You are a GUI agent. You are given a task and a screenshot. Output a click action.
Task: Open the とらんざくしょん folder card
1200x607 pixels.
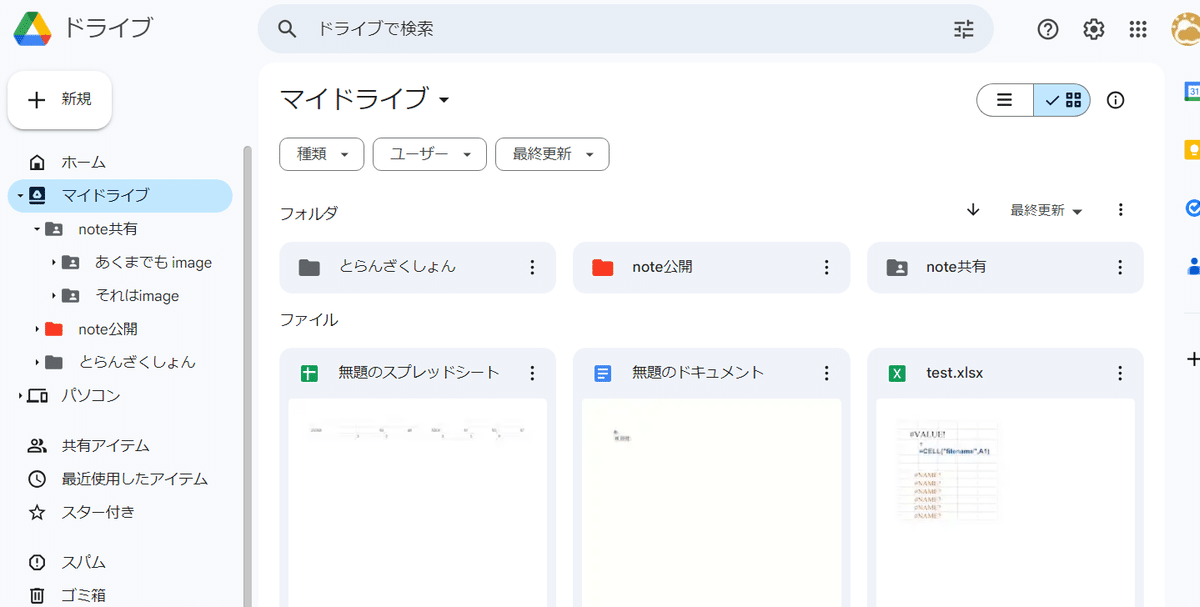pos(397,267)
